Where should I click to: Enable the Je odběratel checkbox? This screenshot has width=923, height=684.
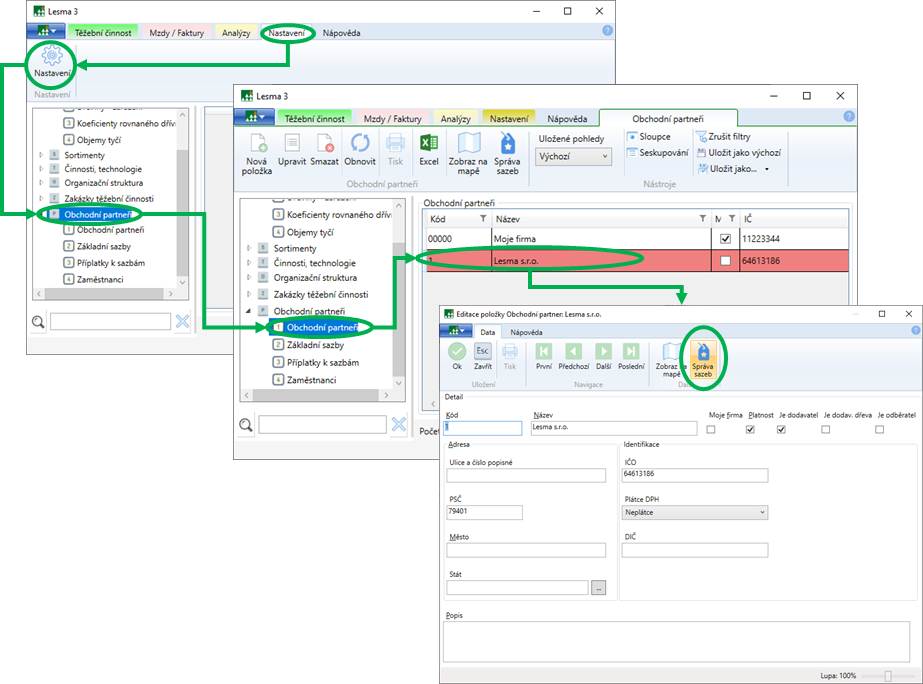pyautogui.click(x=880, y=429)
